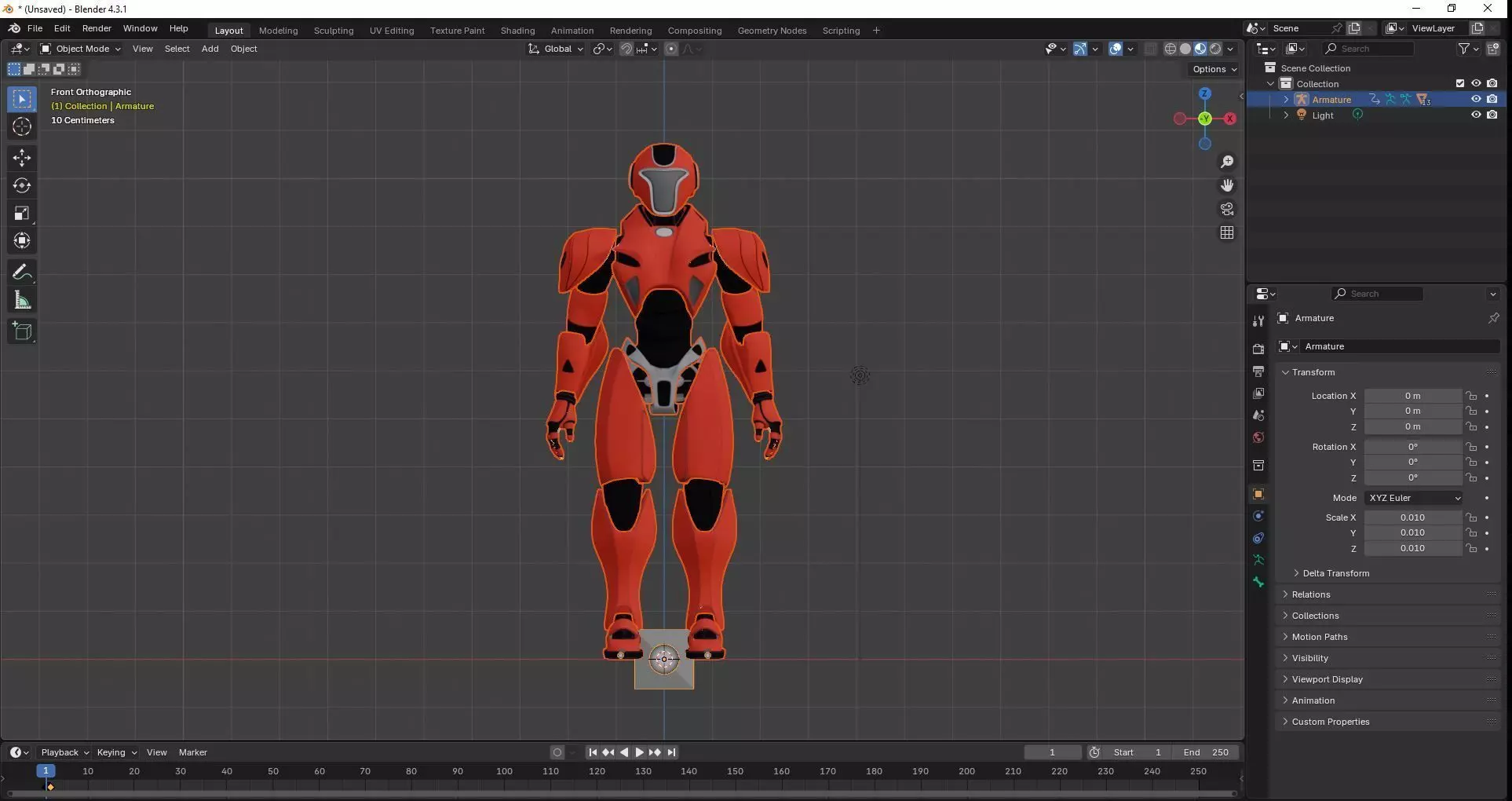Image resolution: width=1512 pixels, height=801 pixels.
Task: Open the viewport Add menu
Action: tap(210, 49)
